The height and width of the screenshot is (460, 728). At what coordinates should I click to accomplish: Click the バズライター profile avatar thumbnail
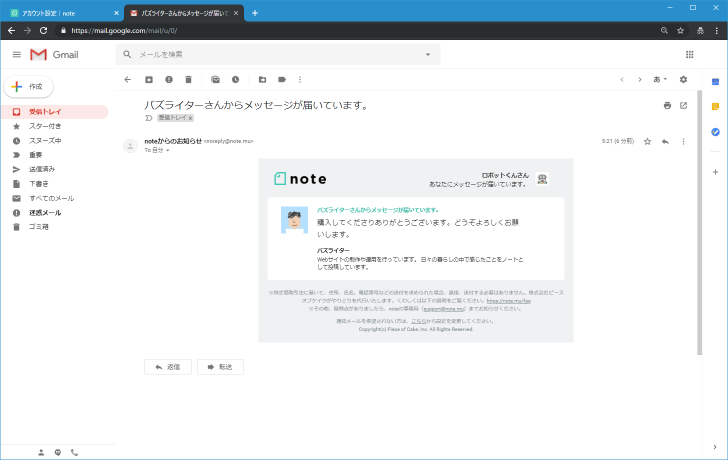point(294,220)
